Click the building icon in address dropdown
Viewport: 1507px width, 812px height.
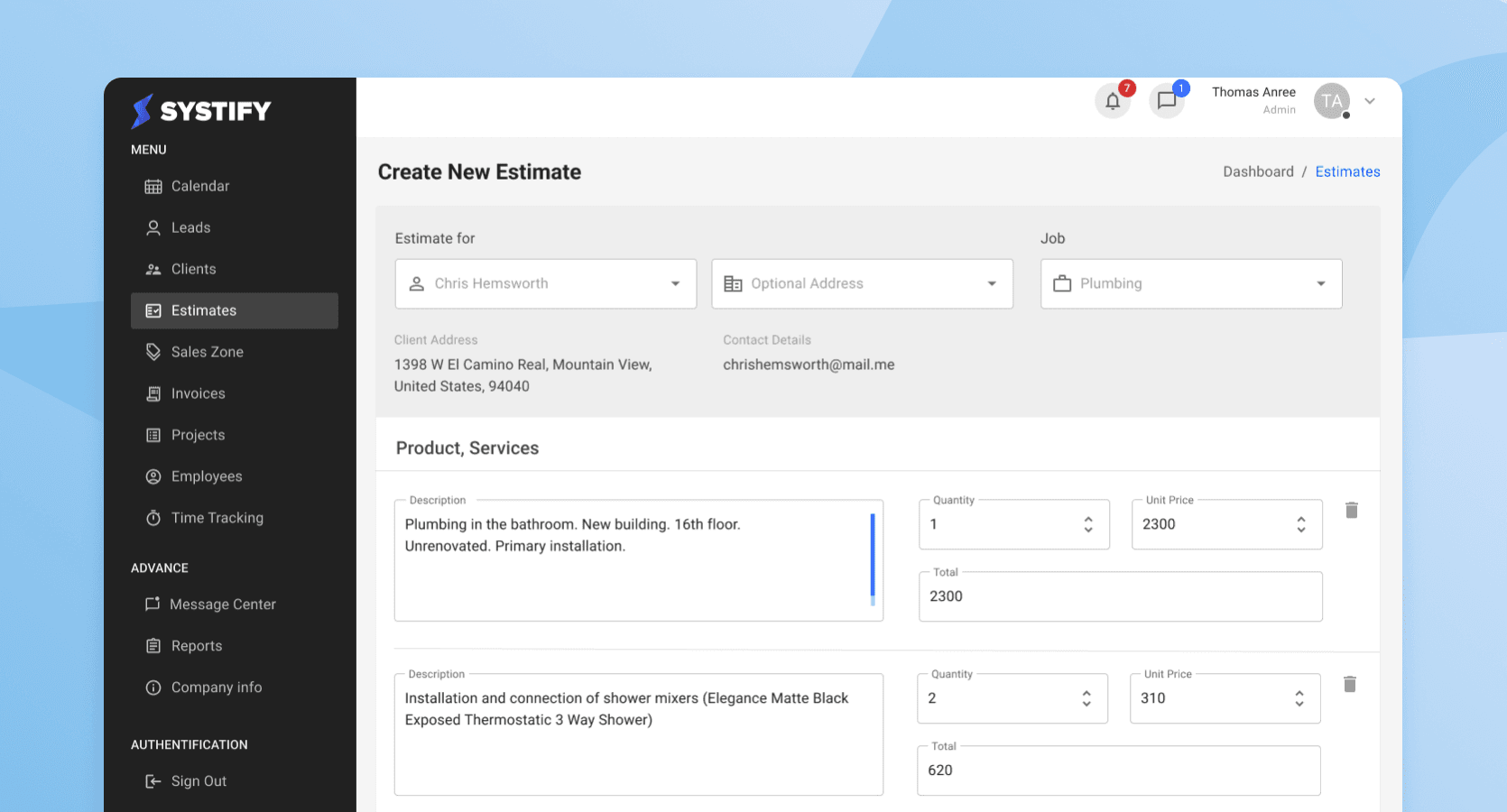[x=734, y=284]
